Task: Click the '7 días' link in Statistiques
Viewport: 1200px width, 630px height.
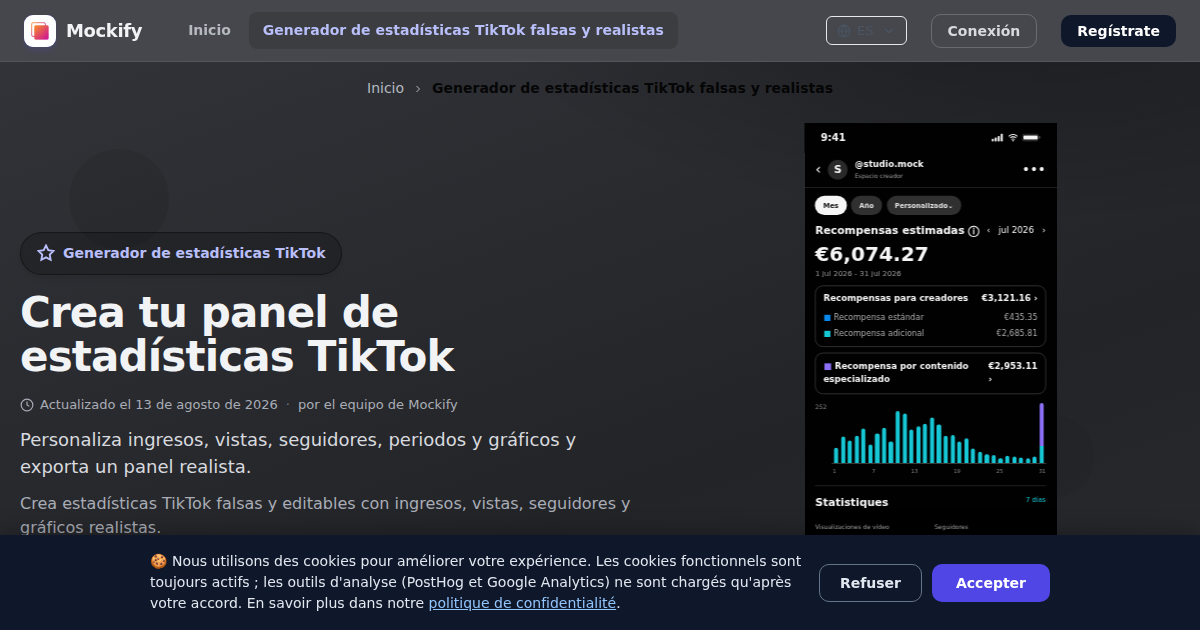Action: (1035, 499)
